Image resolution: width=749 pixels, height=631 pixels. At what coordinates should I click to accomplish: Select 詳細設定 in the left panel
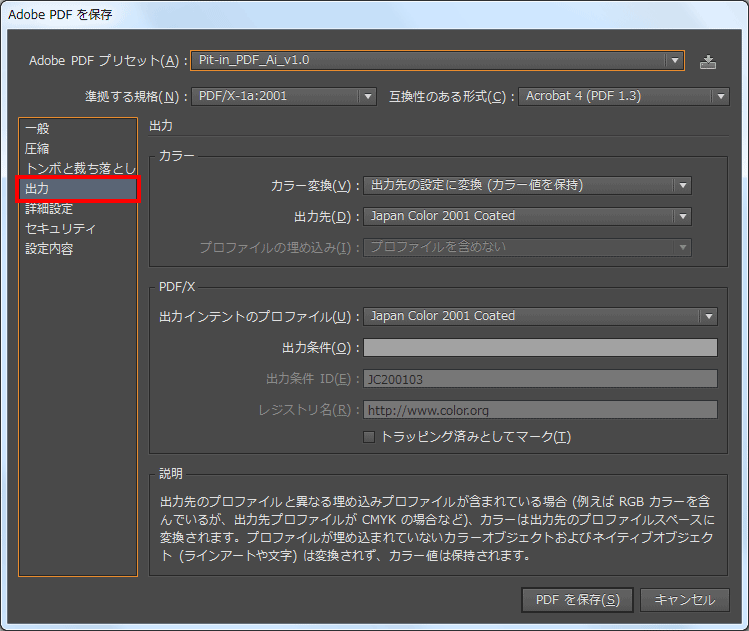click(x=49, y=209)
